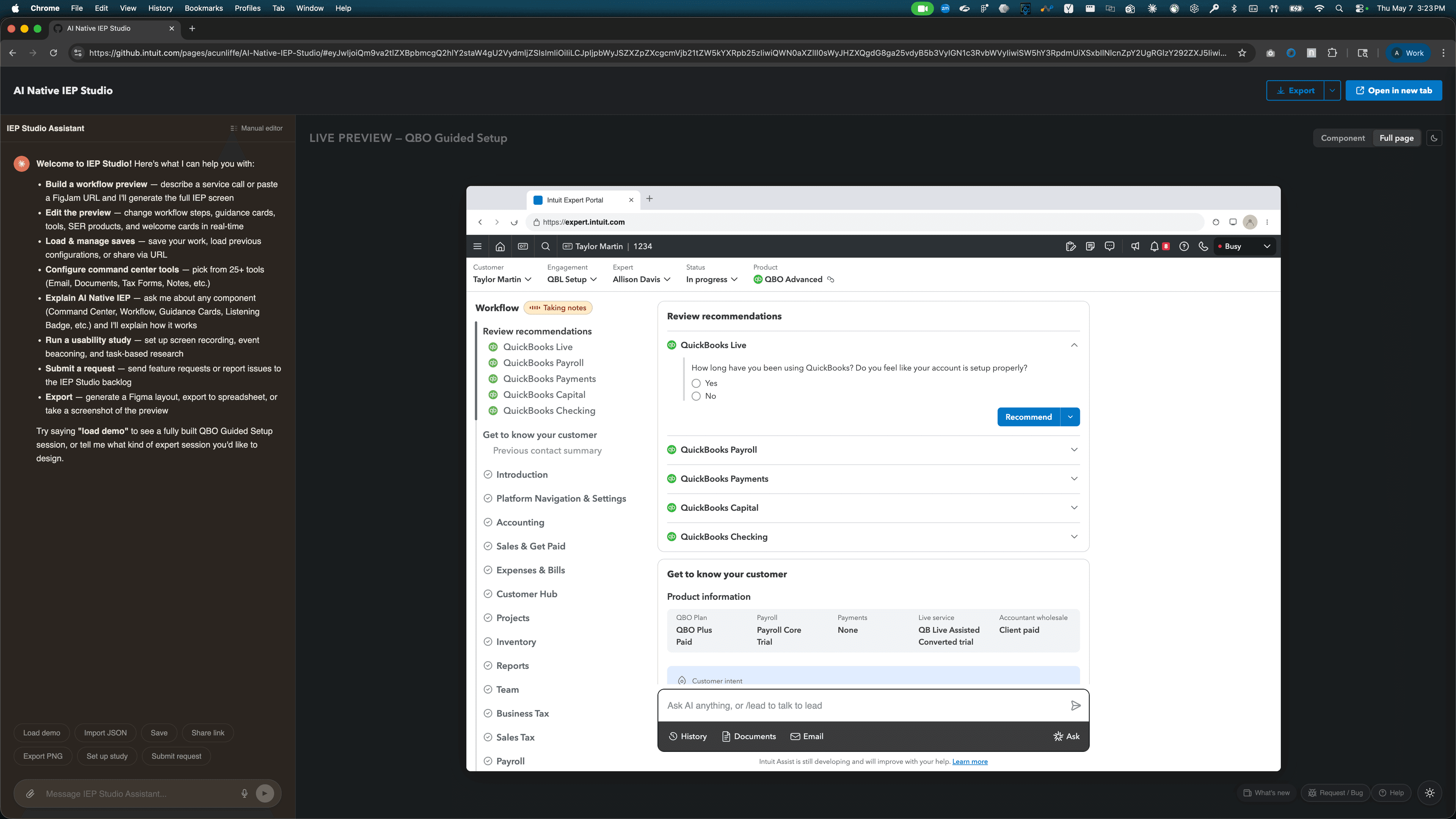This screenshot has height=819, width=1456.
Task: Click the link icon beside QBO Advanced
Action: [x=830, y=279]
